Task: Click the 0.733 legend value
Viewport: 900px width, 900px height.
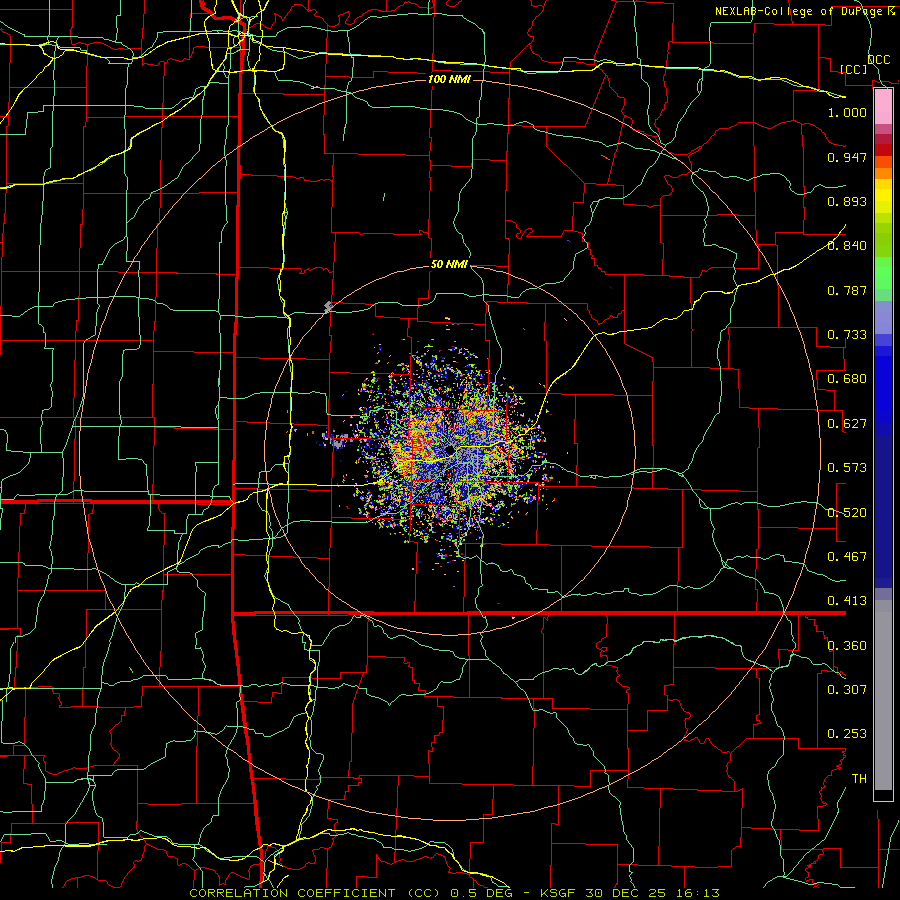Action: point(847,335)
